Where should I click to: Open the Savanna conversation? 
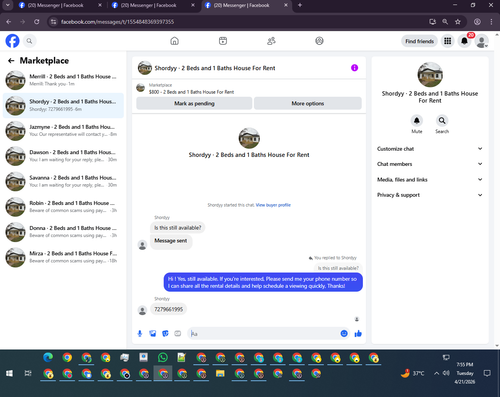tap(63, 181)
